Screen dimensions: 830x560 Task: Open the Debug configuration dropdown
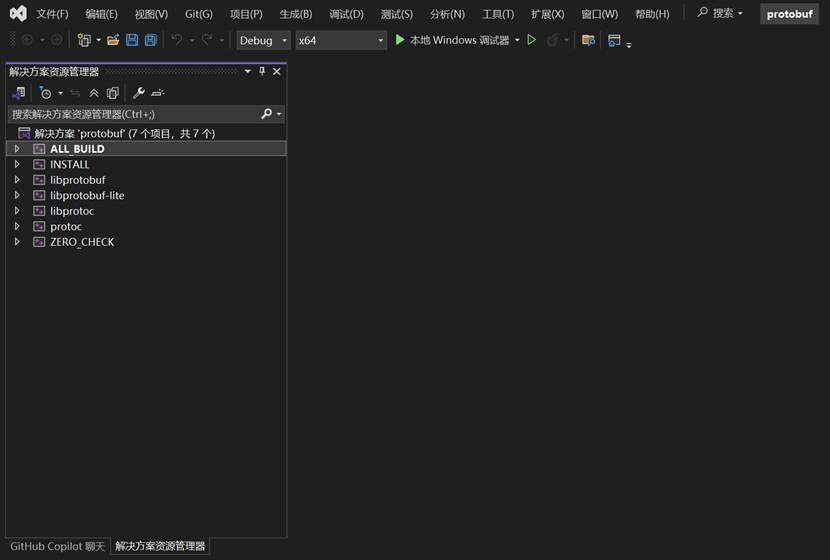coord(263,40)
